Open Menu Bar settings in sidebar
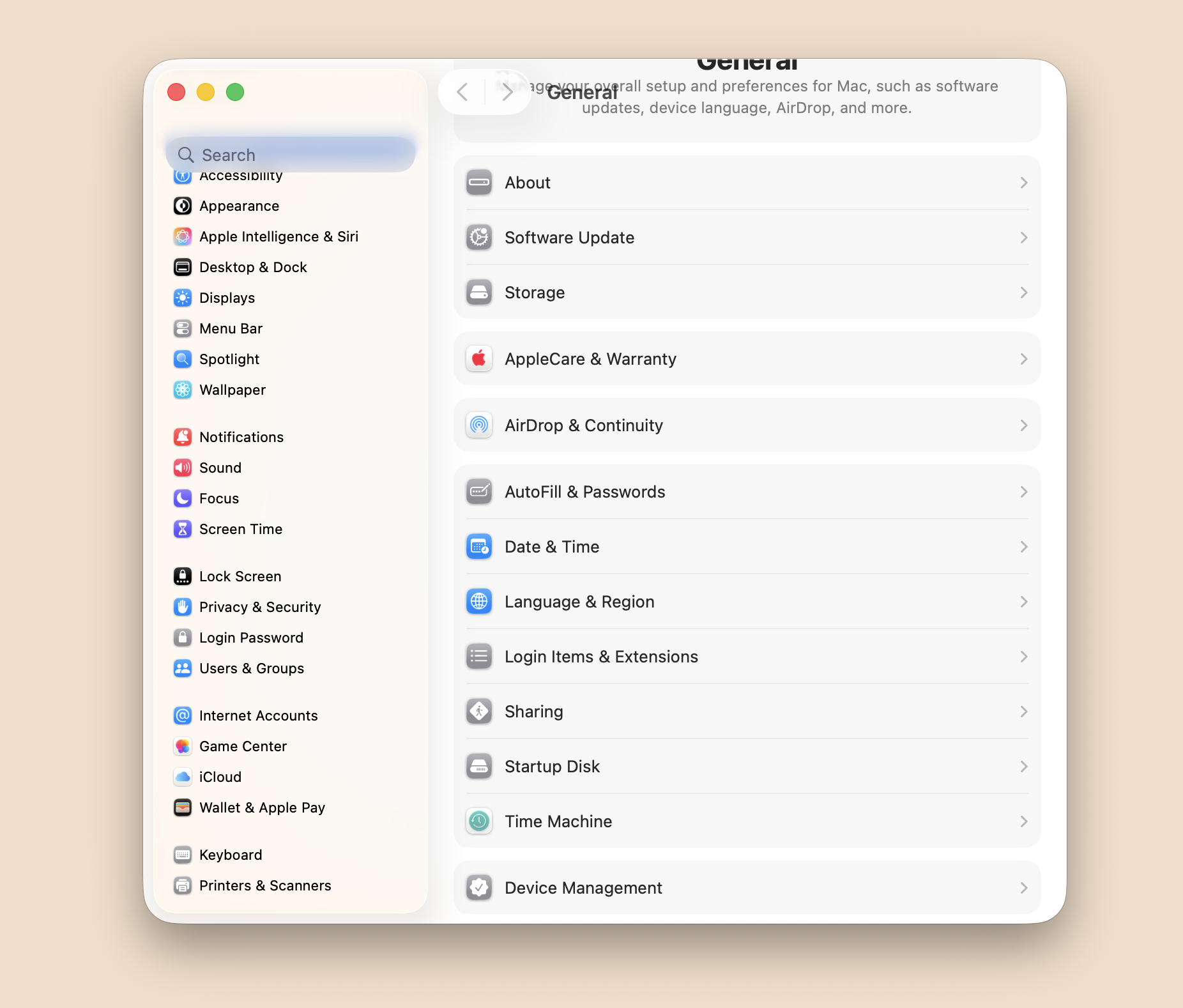This screenshot has height=1008, width=1183. pos(291,328)
